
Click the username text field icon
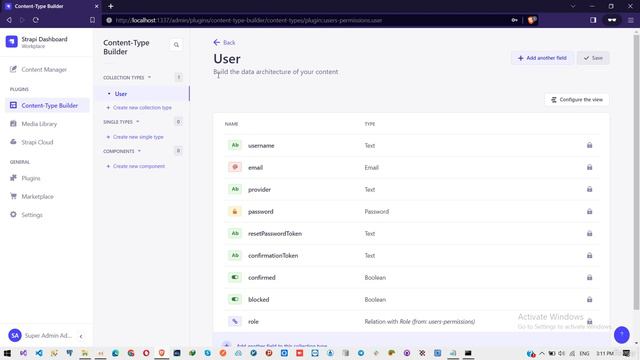click(x=235, y=145)
